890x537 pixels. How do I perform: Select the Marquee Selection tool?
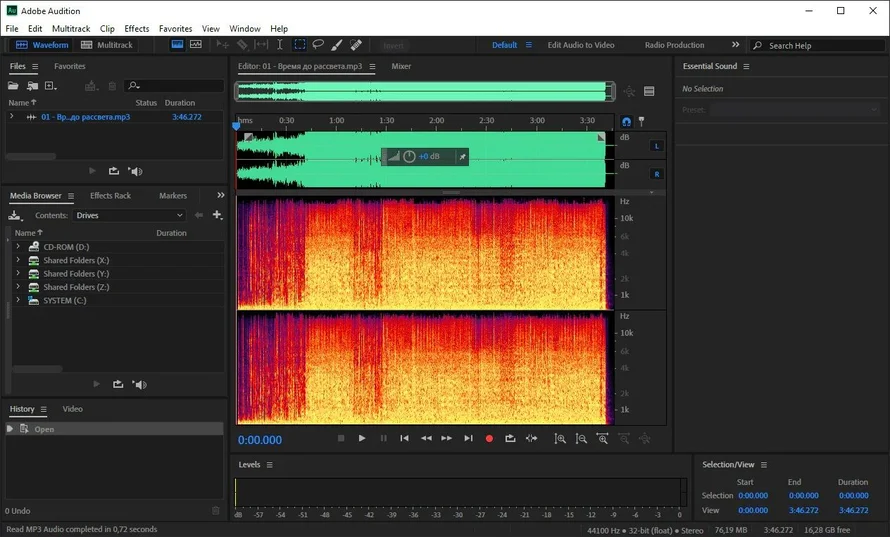[299, 45]
